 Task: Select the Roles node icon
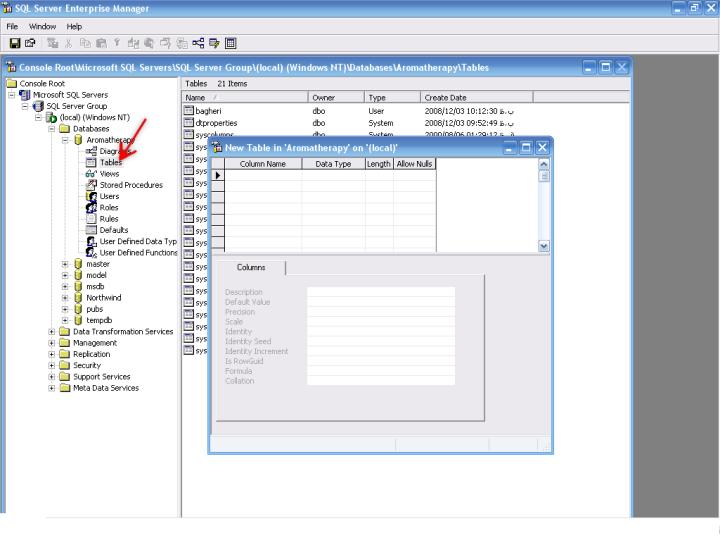pos(91,208)
